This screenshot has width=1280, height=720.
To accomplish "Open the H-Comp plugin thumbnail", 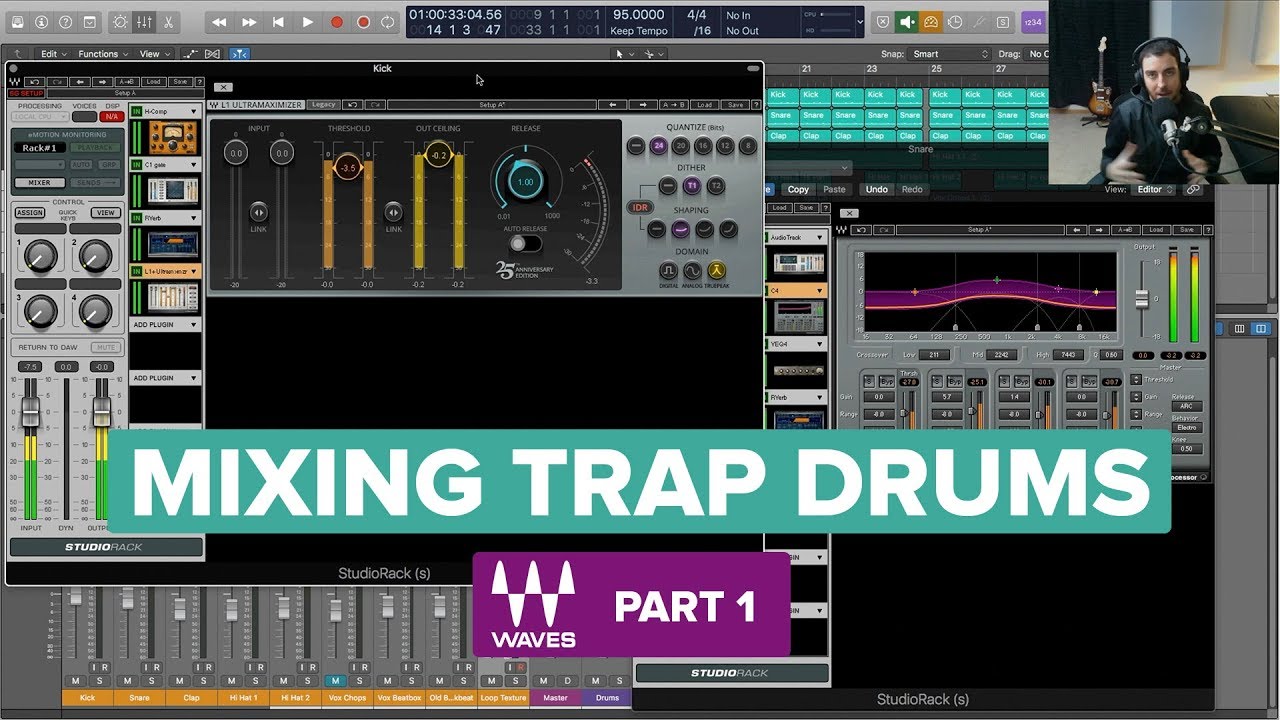I will (172, 137).
